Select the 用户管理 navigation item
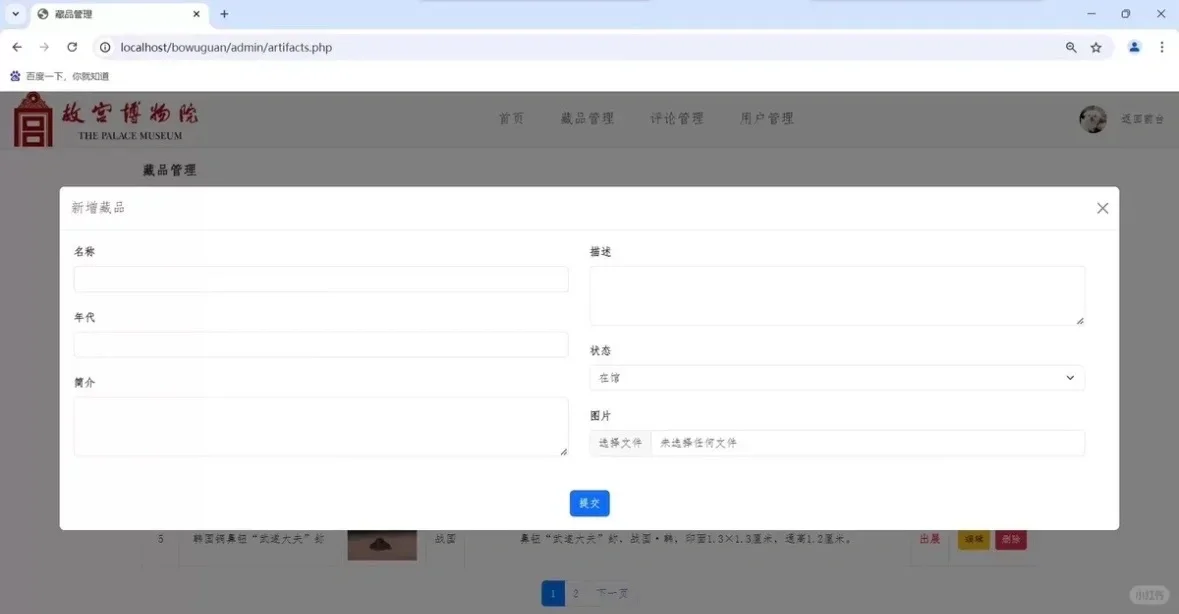Screen dimensions: 1179x614 point(765,118)
